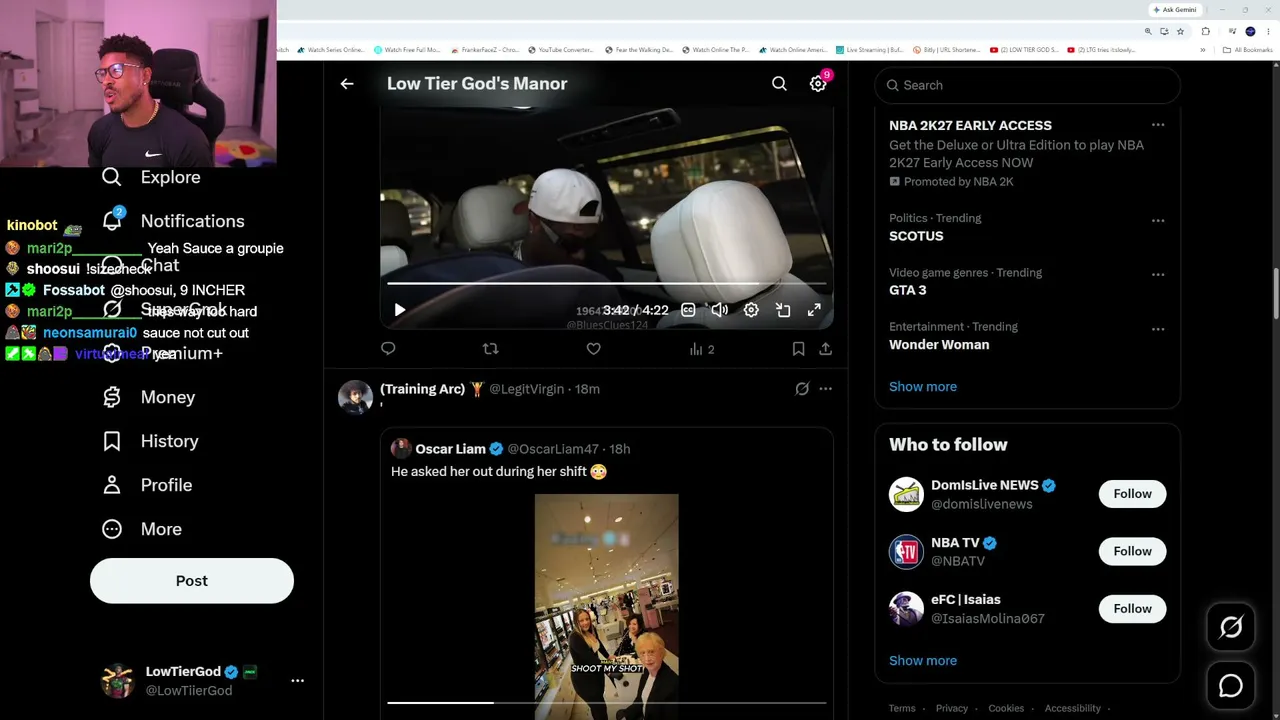Click the Grok icon on LegitVirgin's post

click(802, 389)
